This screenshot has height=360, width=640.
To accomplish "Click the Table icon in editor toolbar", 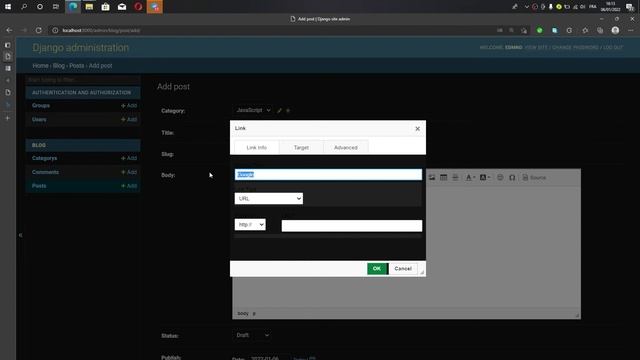I will pos(444,178).
